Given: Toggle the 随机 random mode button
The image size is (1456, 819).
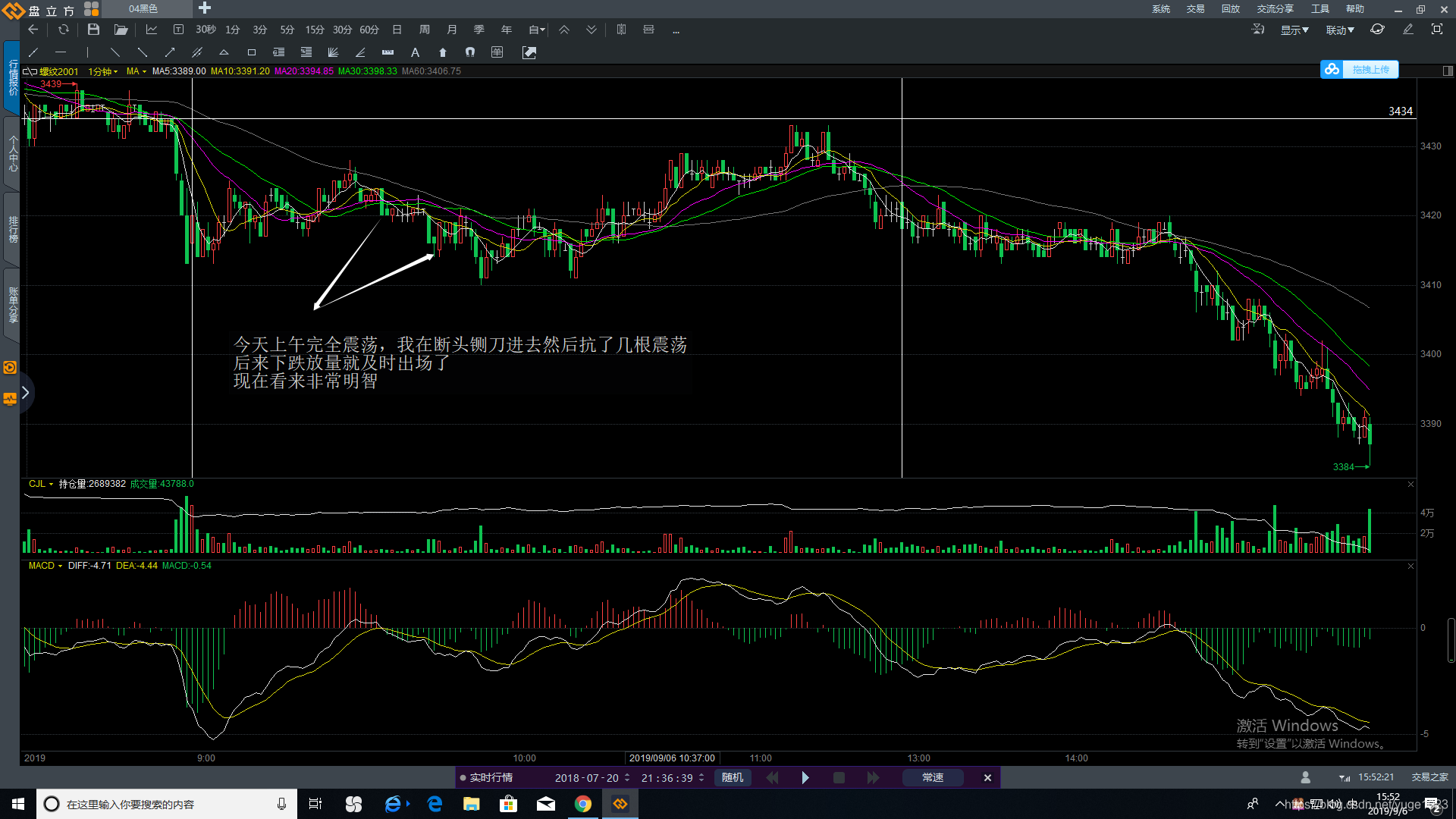Looking at the screenshot, I should (x=733, y=778).
